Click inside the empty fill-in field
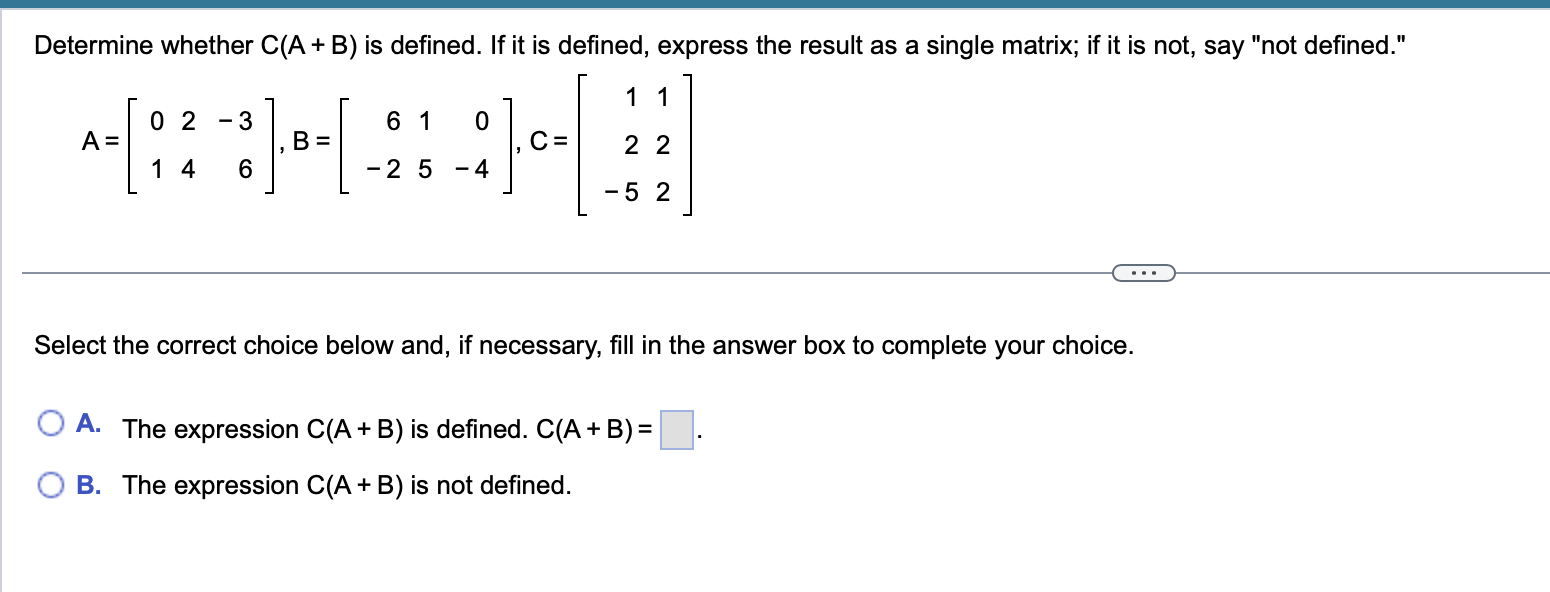Screen dimensions: 1550x592 point(675,428)
